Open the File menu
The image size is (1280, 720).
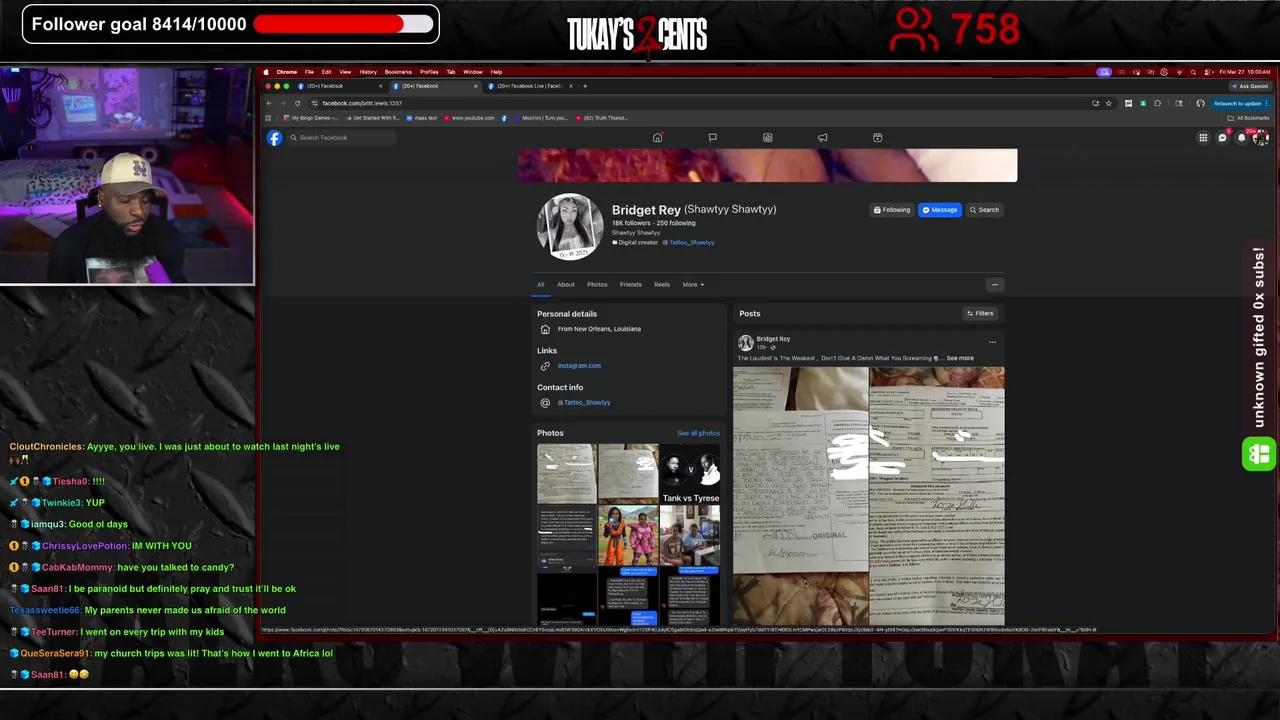[309, 72]
